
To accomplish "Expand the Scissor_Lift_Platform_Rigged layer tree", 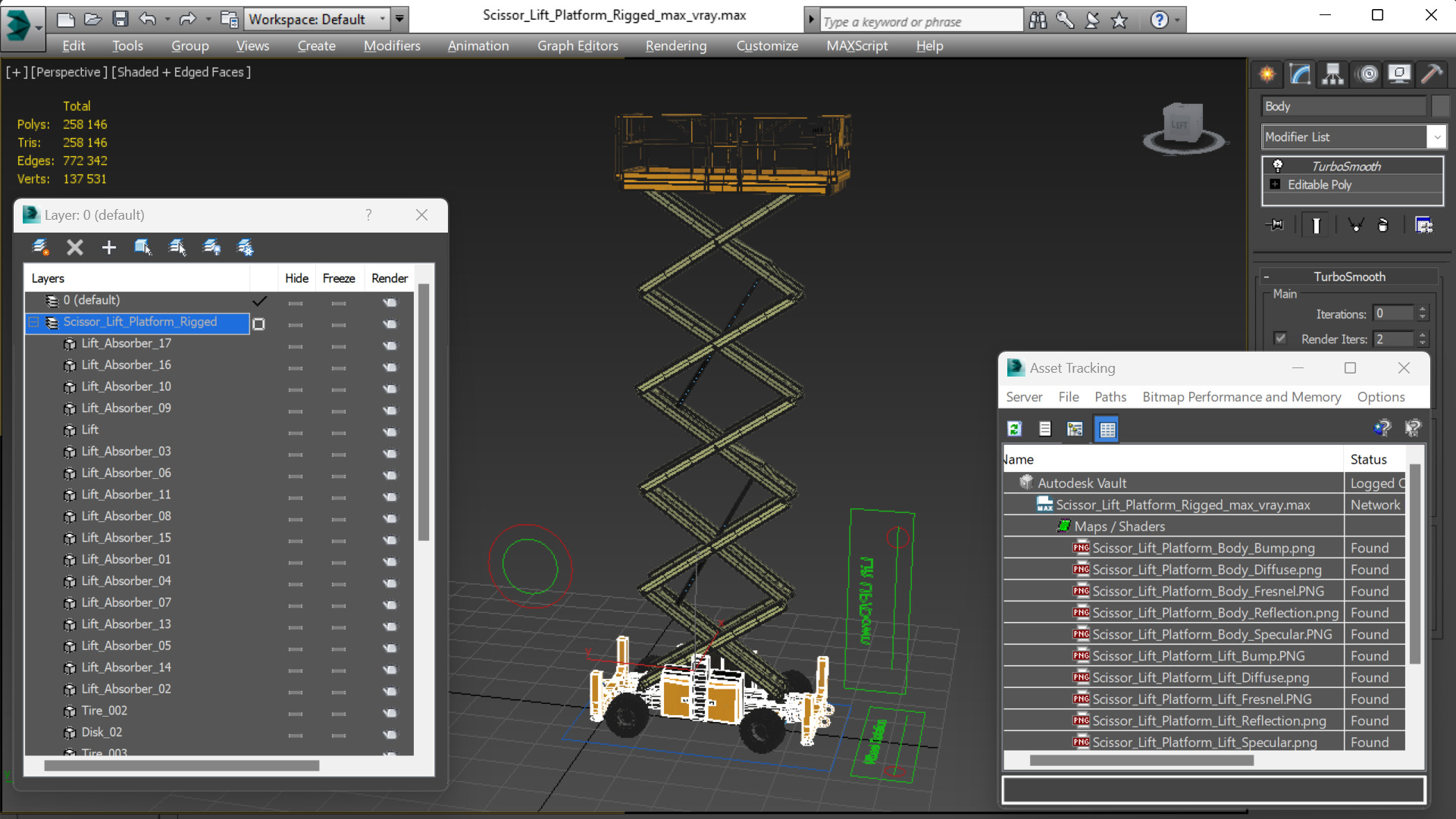I will tap(35, 321).
